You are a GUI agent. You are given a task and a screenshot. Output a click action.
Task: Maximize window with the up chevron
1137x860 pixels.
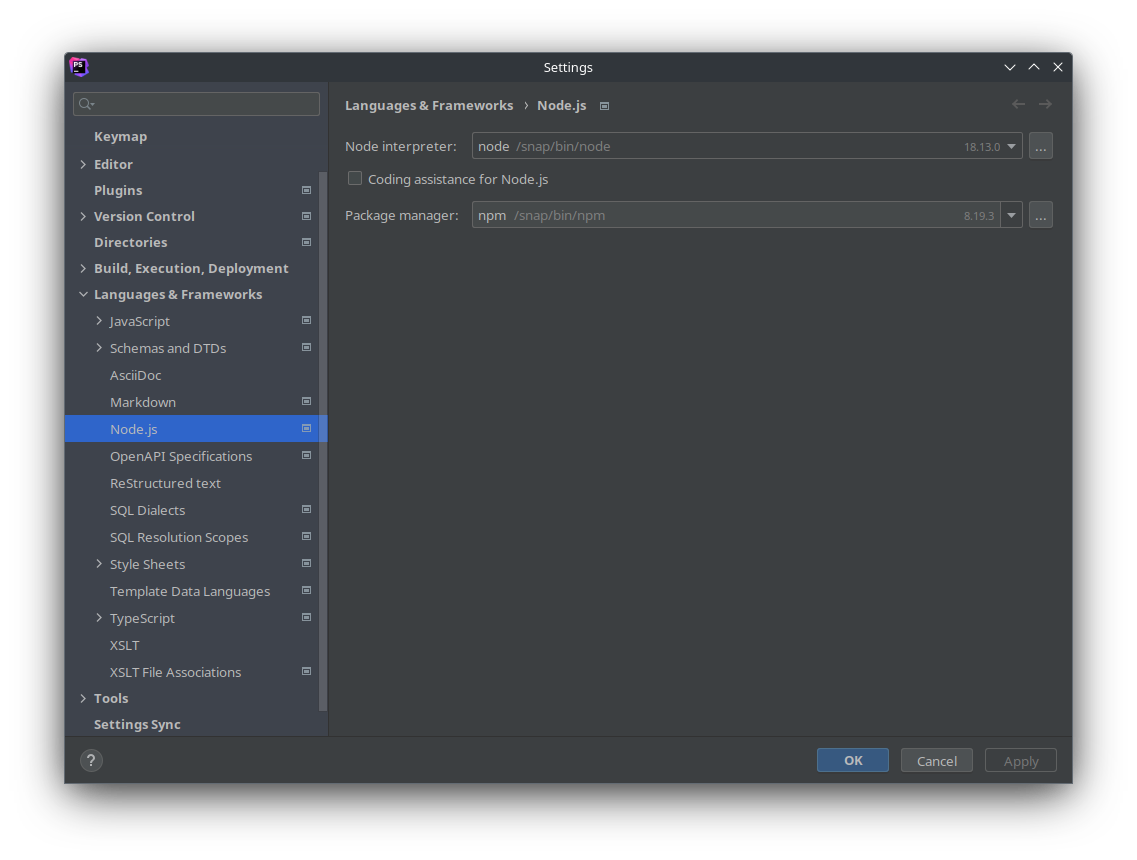click(1034, 67)
